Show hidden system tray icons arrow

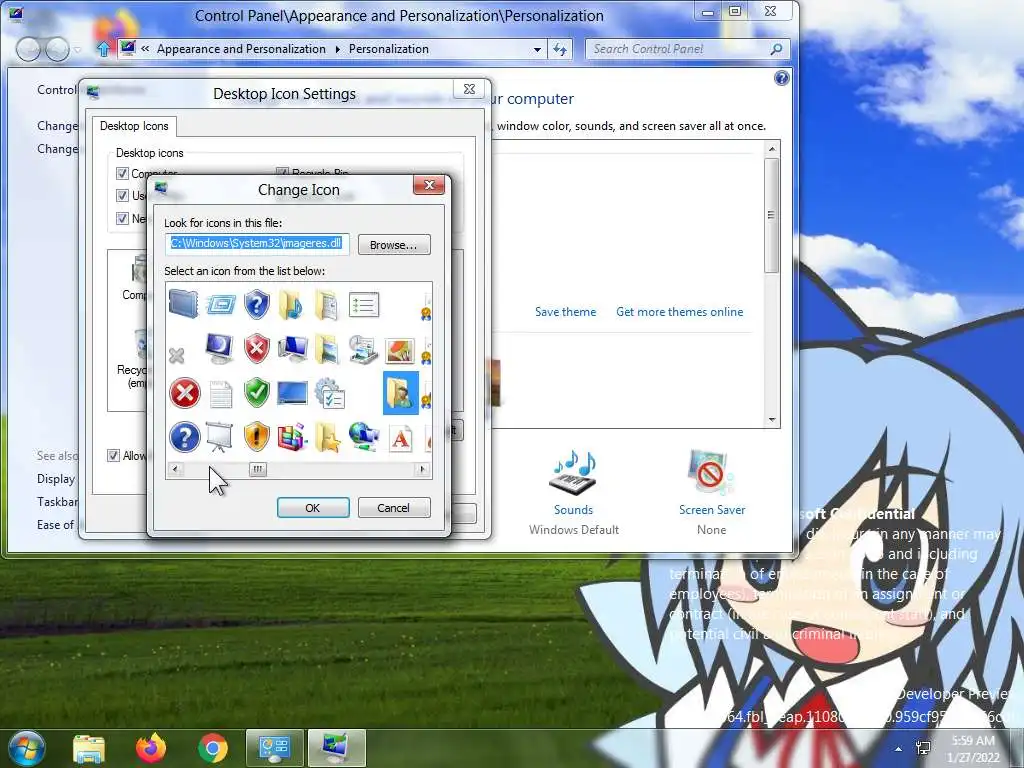[x=899, y=749]
